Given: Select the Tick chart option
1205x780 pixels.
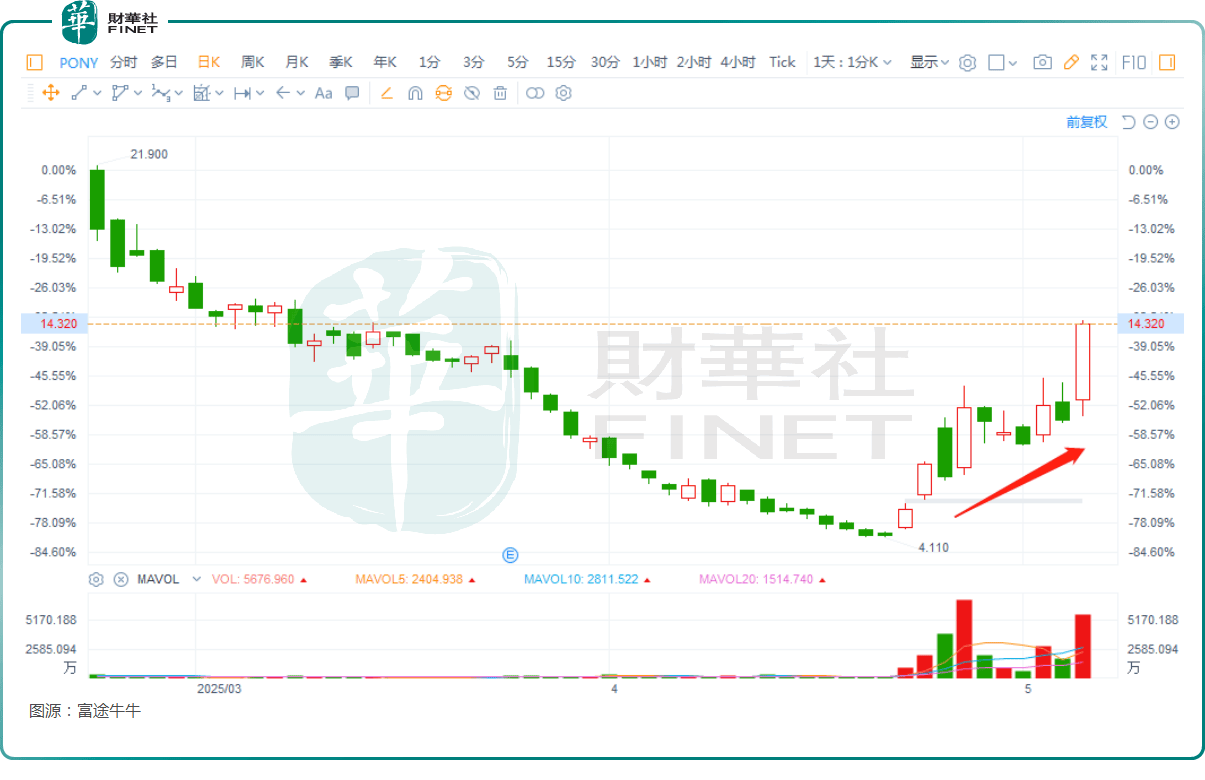Looking at the screenshot, I should (x=782, y=62).
